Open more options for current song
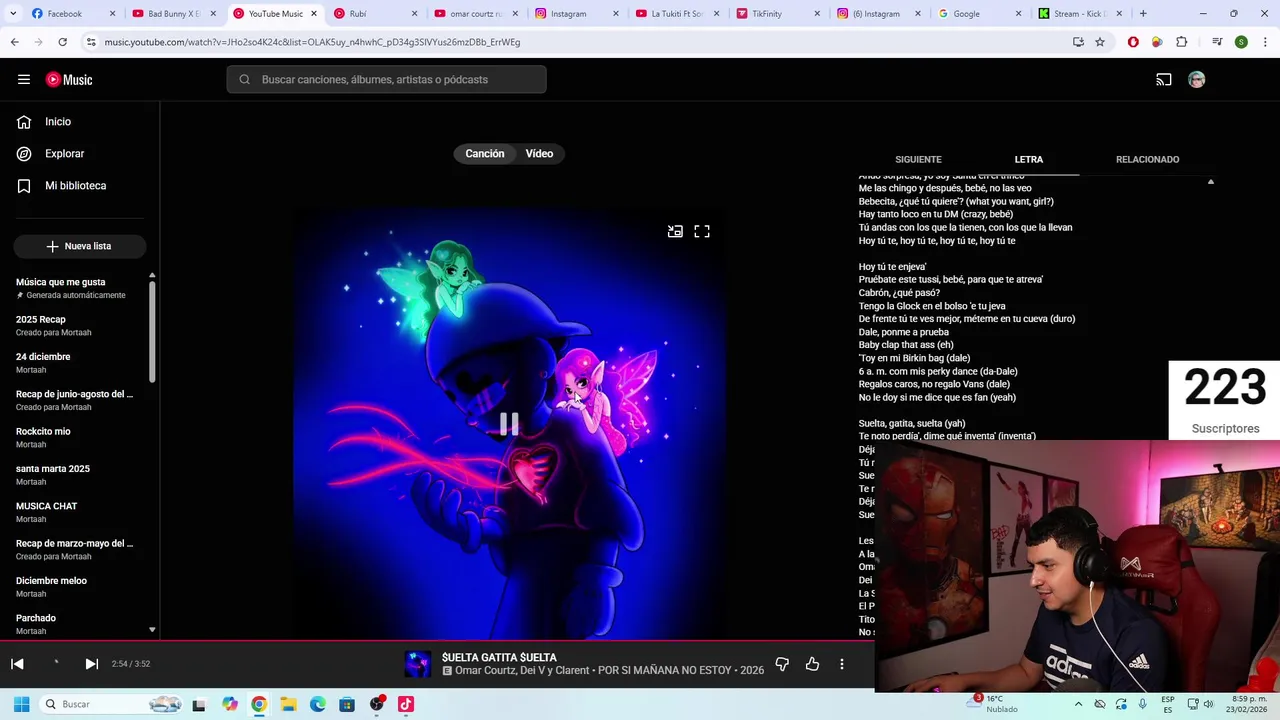 (842, 664)
